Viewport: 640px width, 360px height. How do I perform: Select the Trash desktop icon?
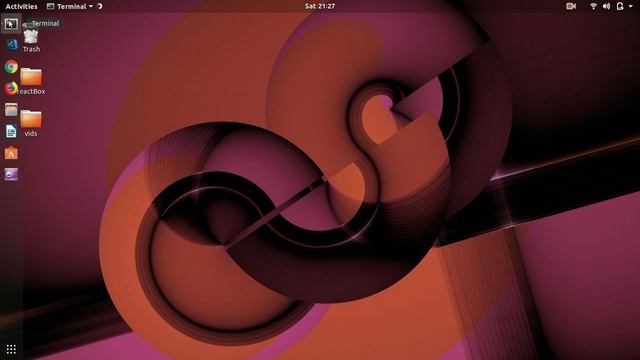pos(31,40)
